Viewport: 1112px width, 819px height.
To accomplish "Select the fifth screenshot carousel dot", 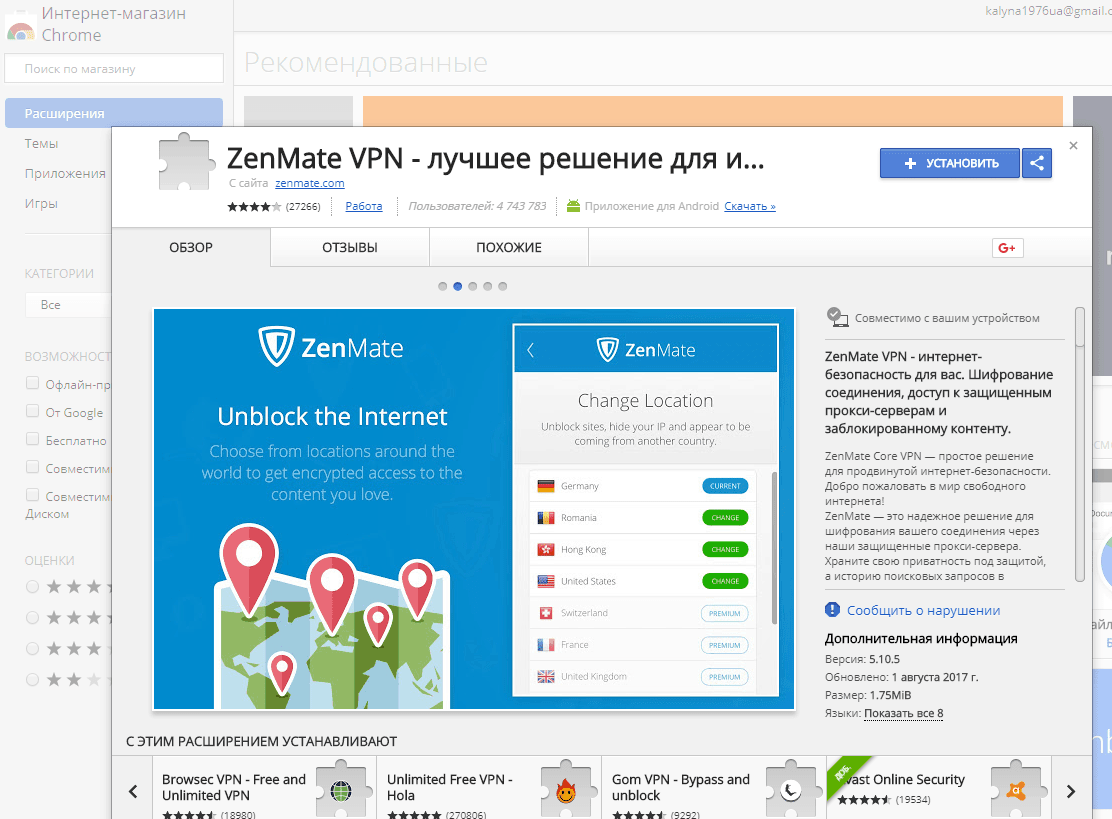I will (x=502, y=286).
